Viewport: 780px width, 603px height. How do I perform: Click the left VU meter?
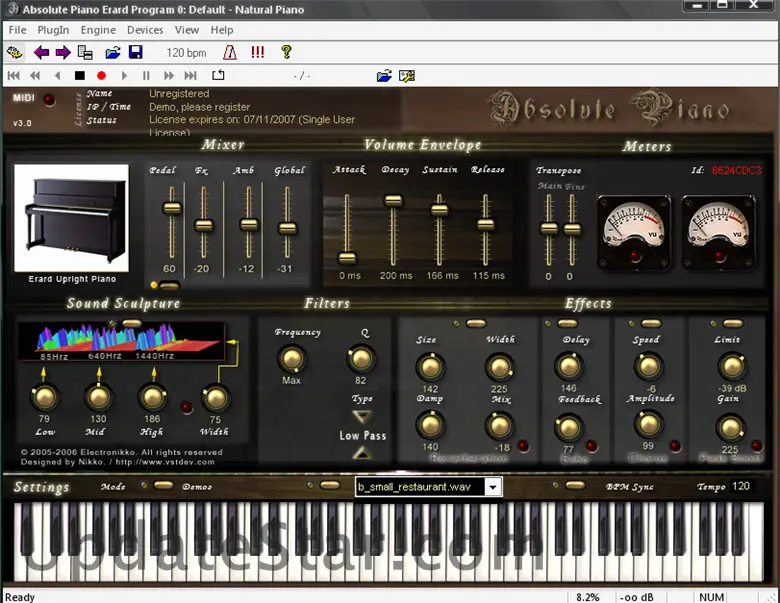point(634,232)
